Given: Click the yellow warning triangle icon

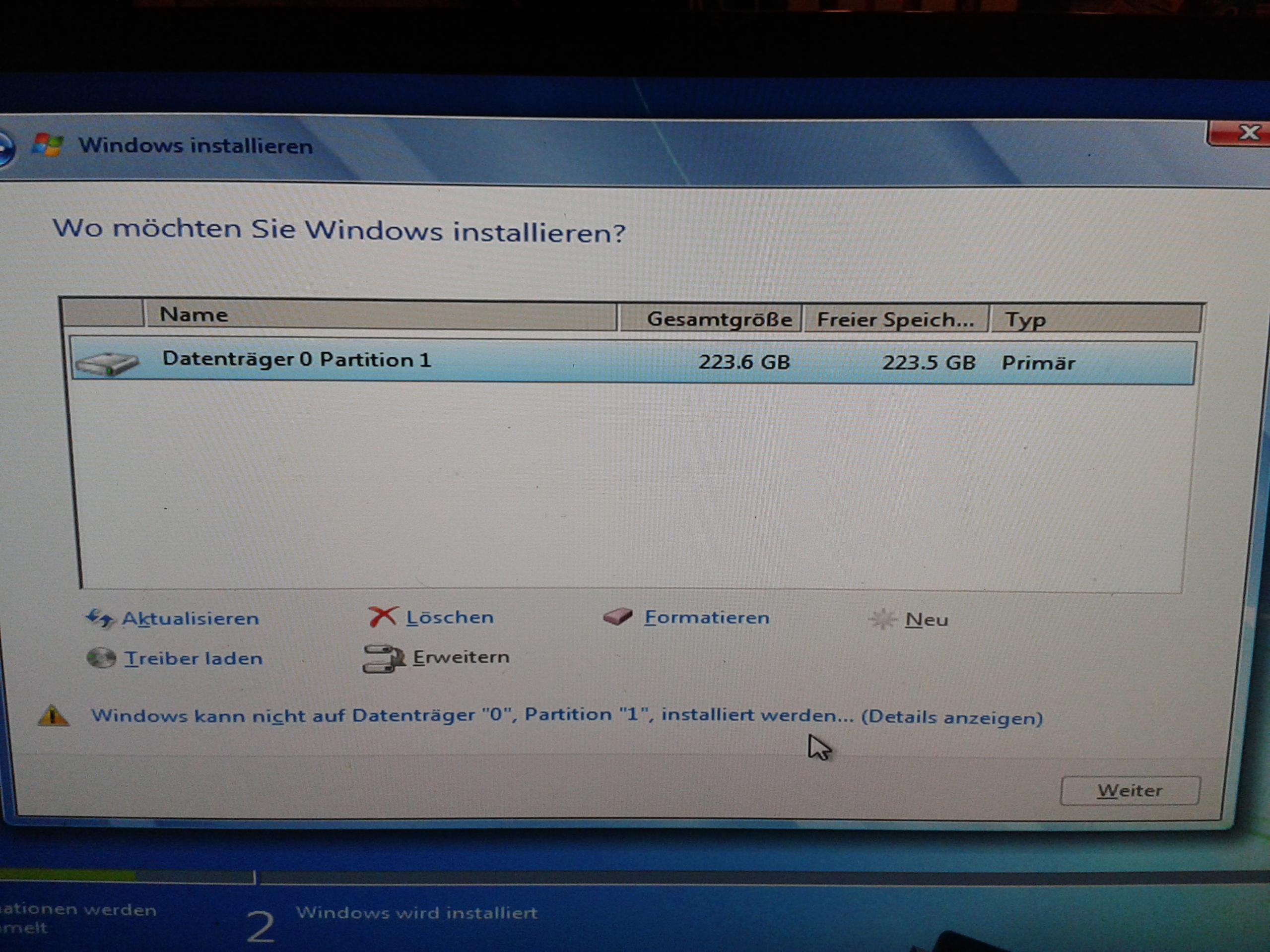Looking at the screenshot, I should 54,715.
